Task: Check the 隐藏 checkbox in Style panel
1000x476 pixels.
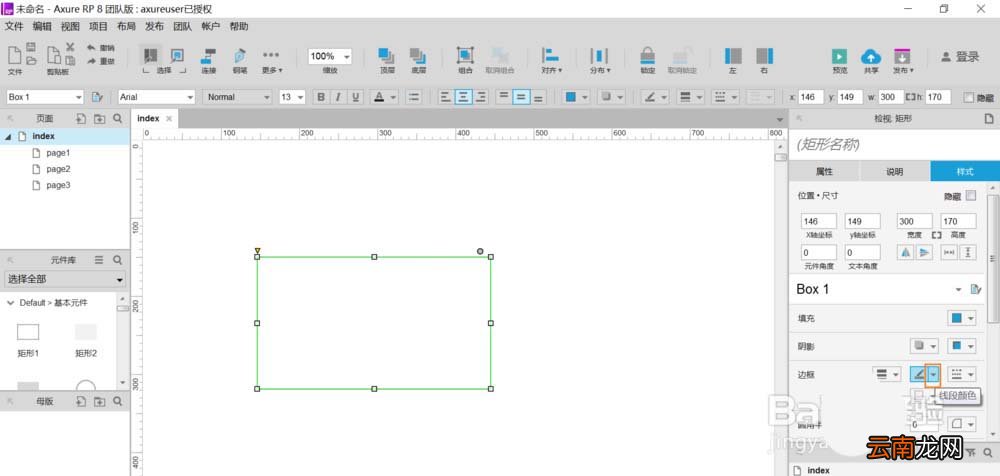Action: tap(971, 196)
